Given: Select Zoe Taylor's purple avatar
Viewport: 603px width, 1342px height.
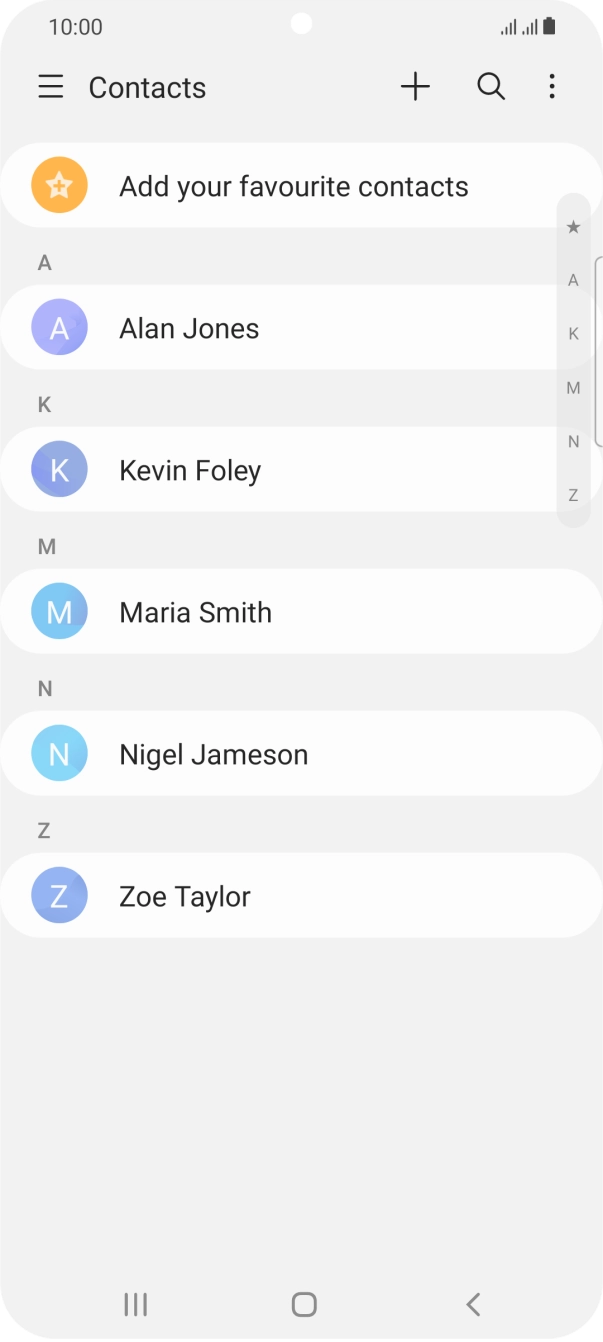Looking at the screenshot, I should (59, 895).
